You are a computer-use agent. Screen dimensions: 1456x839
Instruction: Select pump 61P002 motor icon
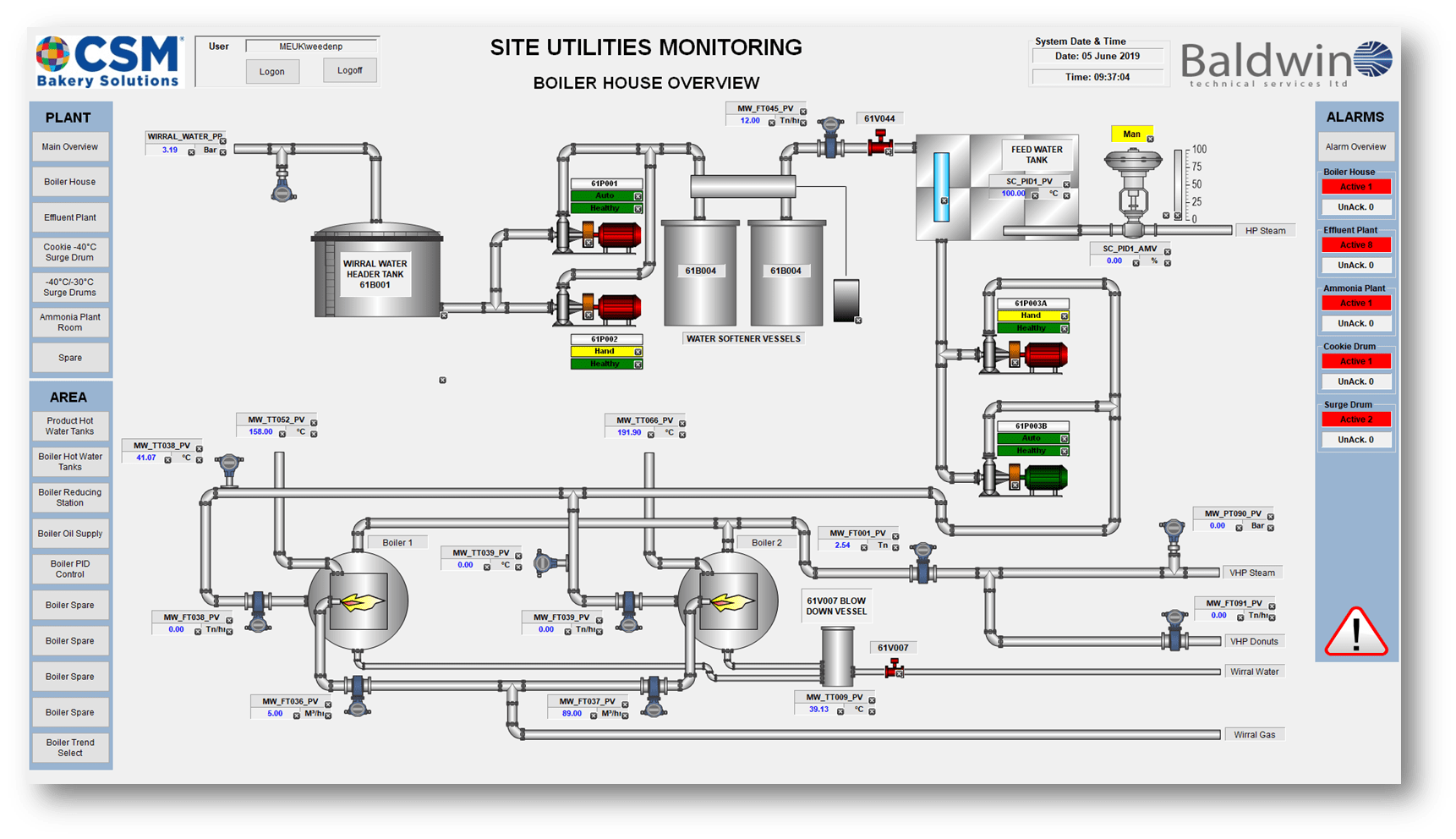click(619, 308)
